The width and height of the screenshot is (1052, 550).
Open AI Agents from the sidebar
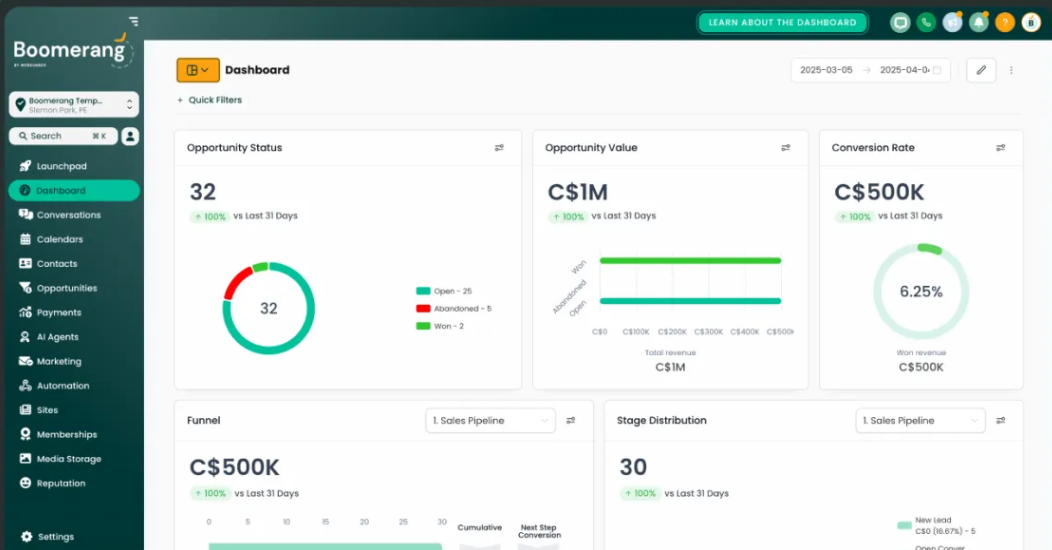point(57,337)
